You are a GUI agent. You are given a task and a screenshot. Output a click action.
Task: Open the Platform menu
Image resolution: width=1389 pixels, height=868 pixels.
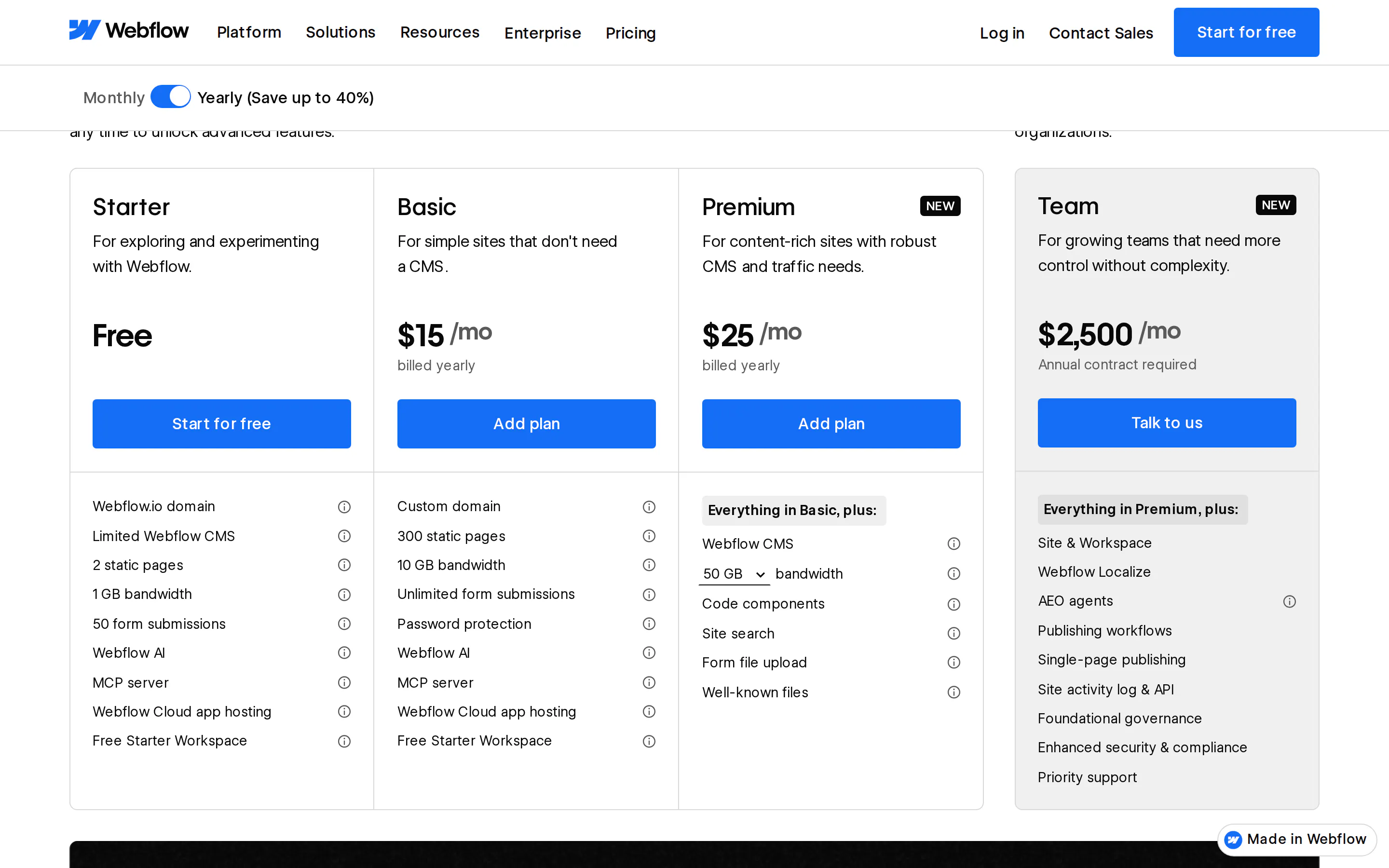[249, 33]
